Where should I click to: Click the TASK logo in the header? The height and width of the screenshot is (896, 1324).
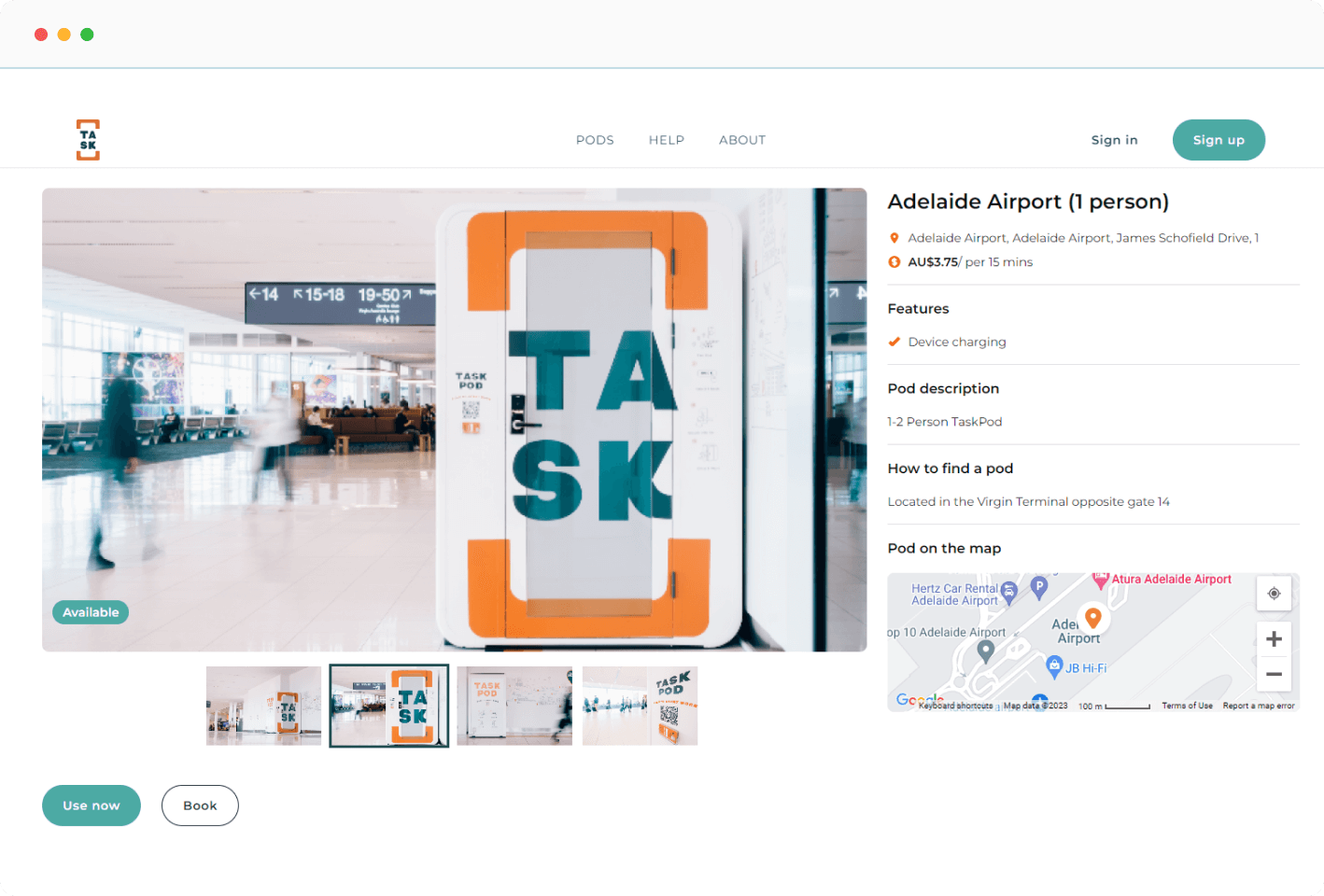pos(88,140)
